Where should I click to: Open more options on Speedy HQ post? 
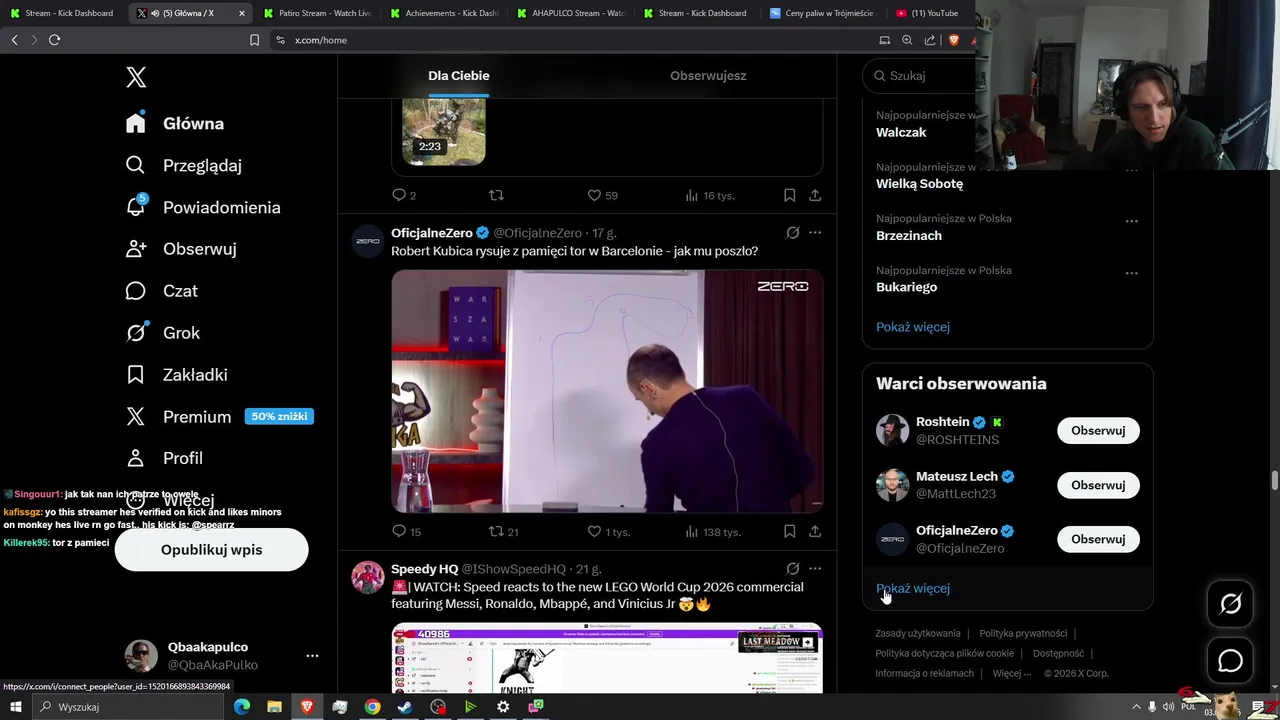[x=815, y=569]
